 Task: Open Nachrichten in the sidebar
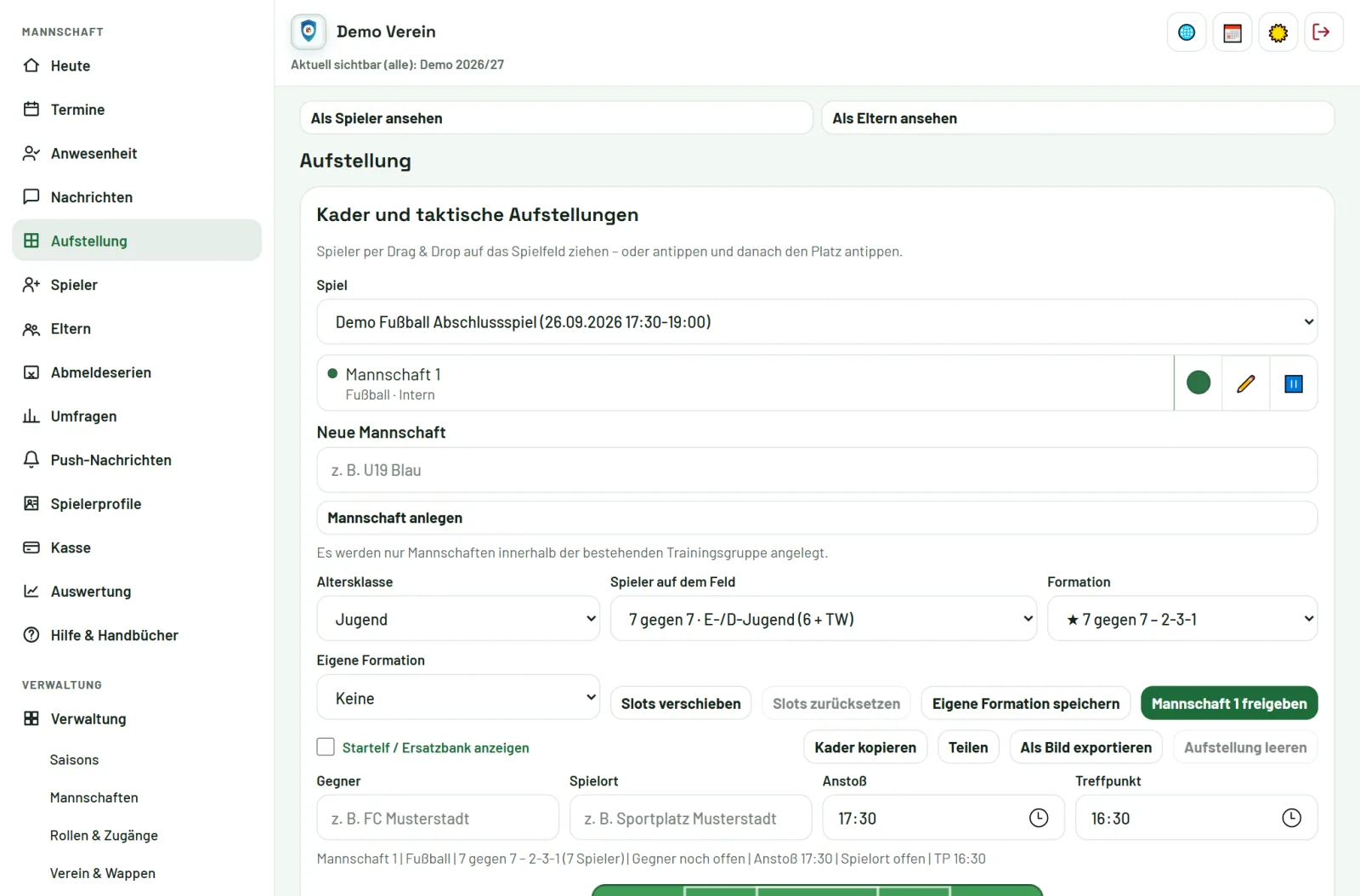(x=137, y=197)
